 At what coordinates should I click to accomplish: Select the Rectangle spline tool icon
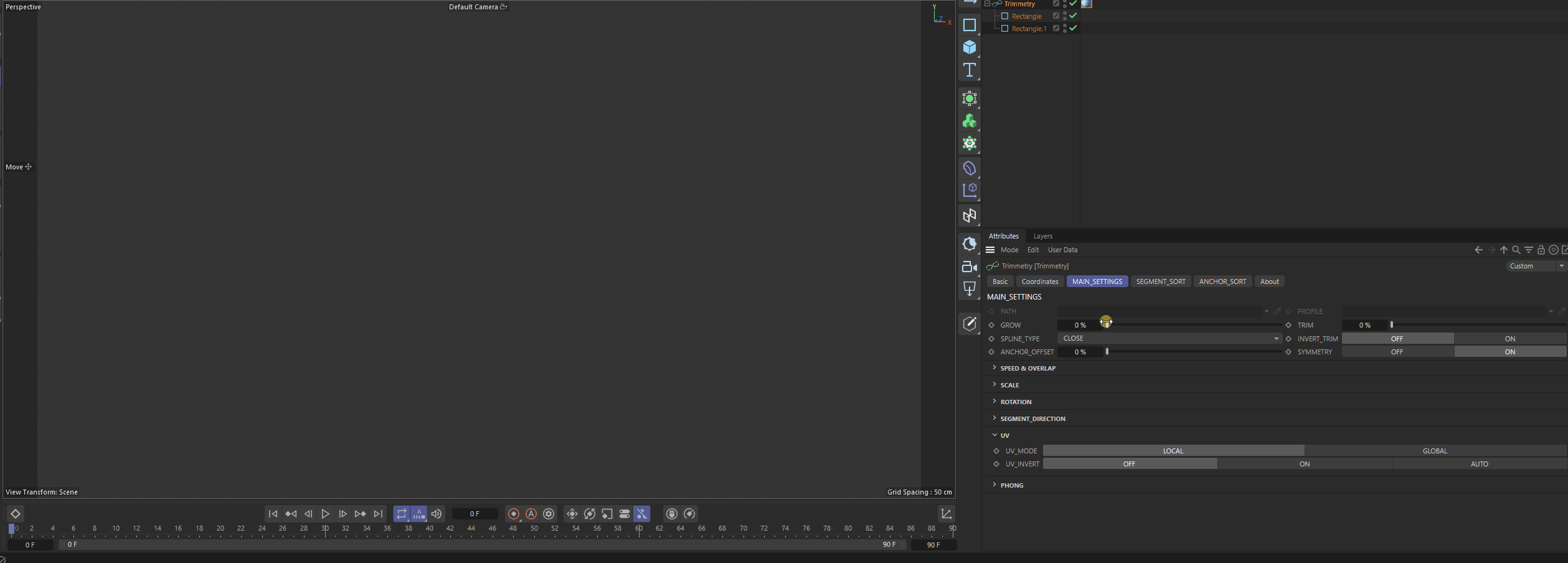point(969,25)
